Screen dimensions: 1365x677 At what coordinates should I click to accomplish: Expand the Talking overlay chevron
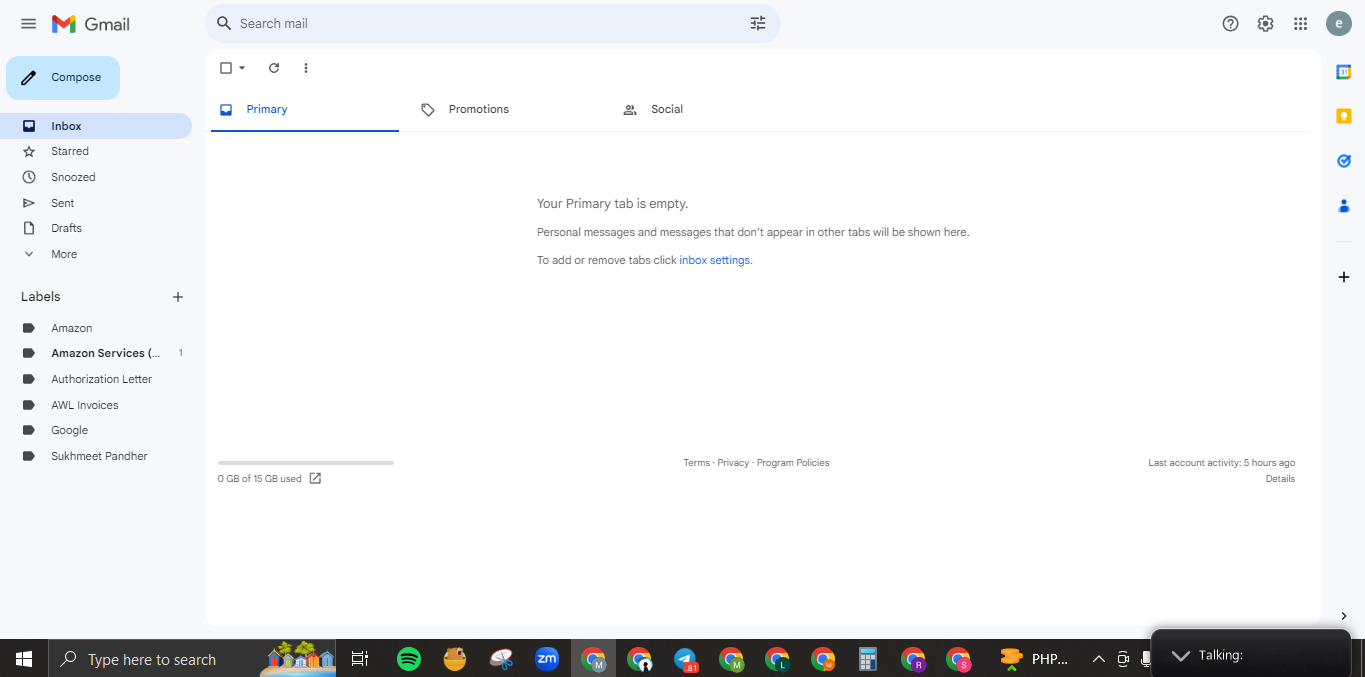pyautogui.click(x=1180, y=655)
